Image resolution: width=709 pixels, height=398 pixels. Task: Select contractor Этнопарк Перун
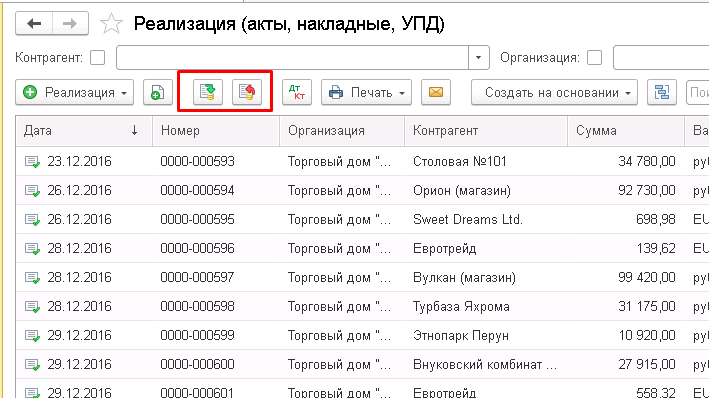point(461,335)
